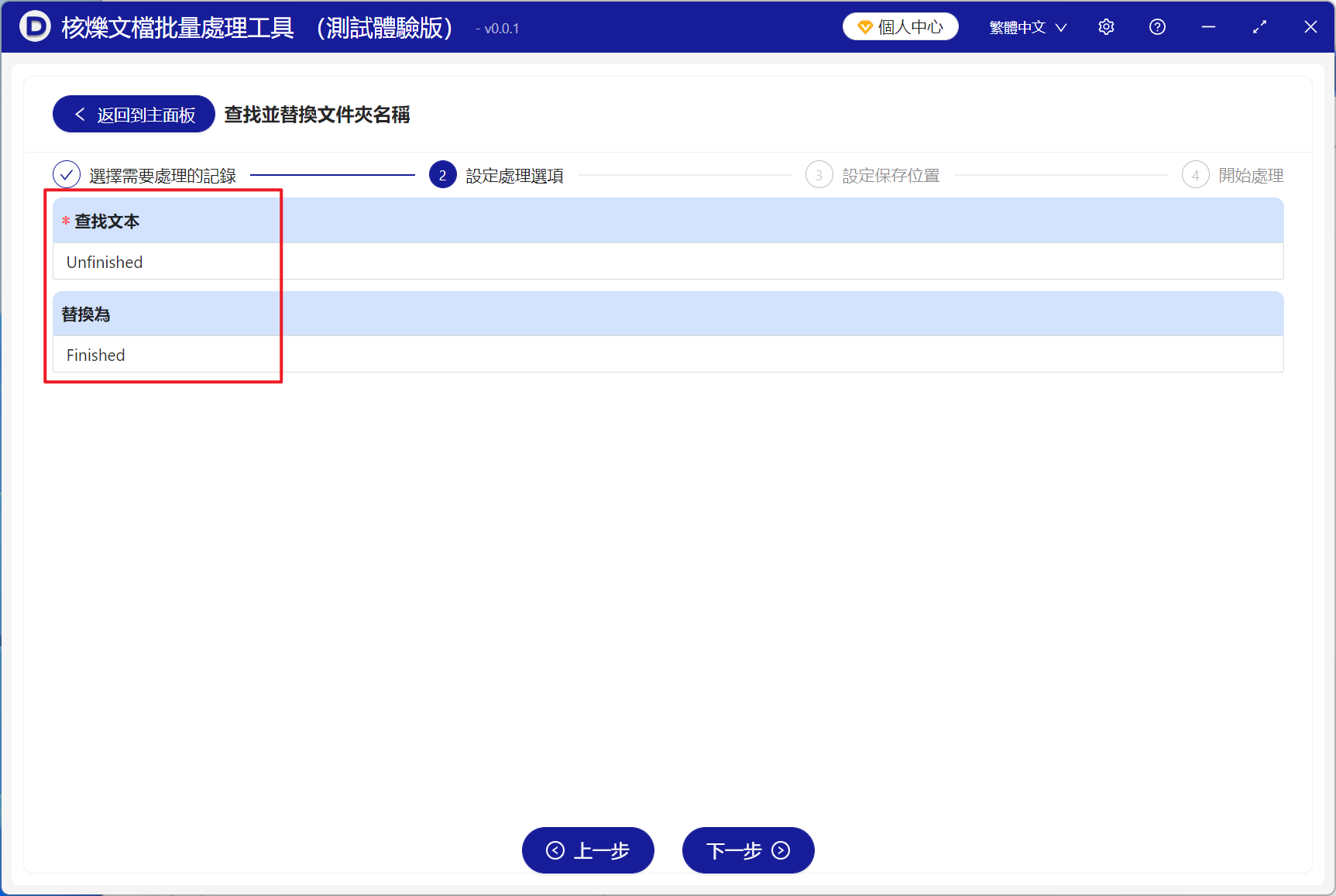Click the 上一步 previous step button
The width and height of the screenshot is (1336, 896).
[588, 850]
